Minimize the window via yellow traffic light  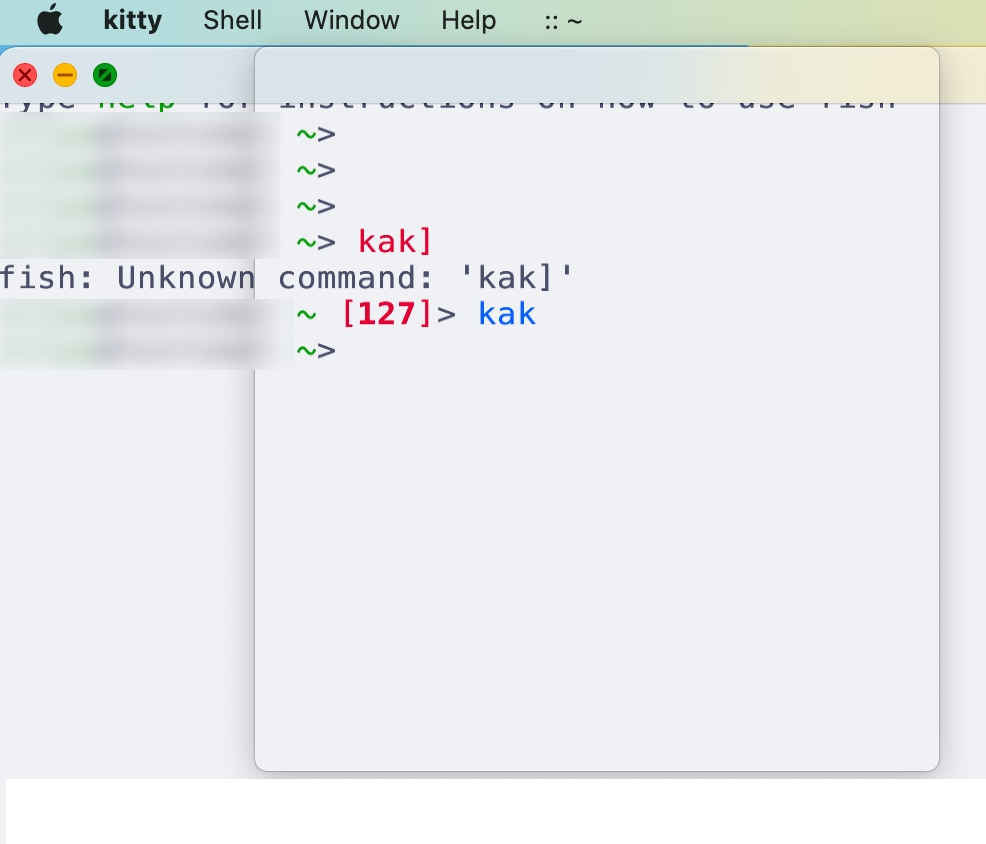65,75
